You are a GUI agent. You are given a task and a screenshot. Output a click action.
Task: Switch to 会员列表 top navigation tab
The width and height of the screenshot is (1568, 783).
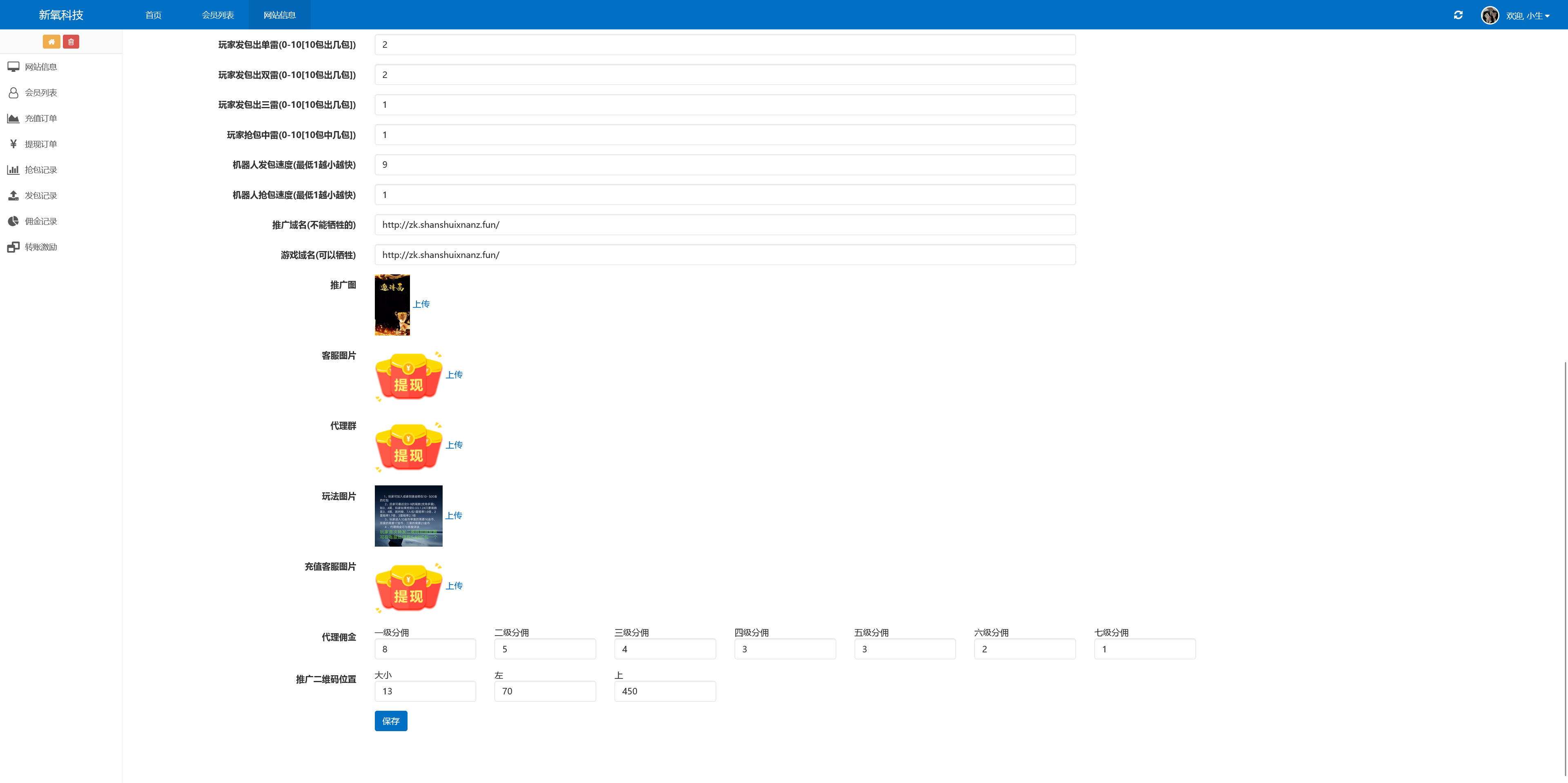(x=217, y=15)
